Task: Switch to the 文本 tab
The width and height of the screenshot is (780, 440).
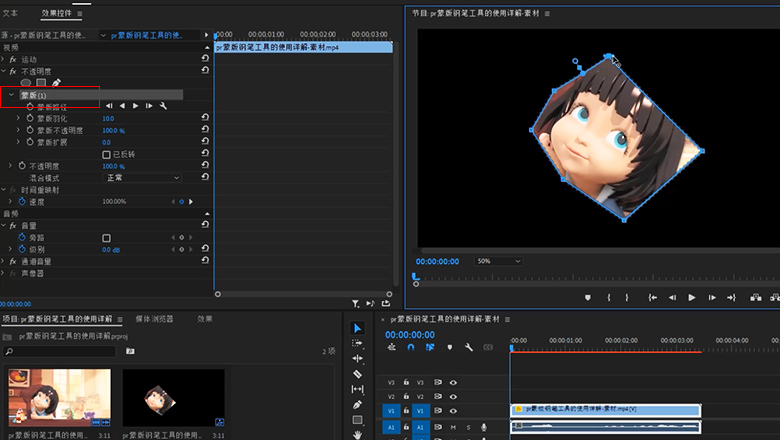Action: (10, 13)
